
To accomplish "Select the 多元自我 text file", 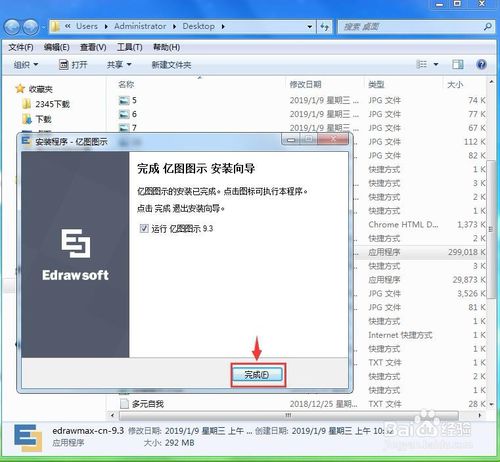I will pyautogui.click(x=148, y=404).
